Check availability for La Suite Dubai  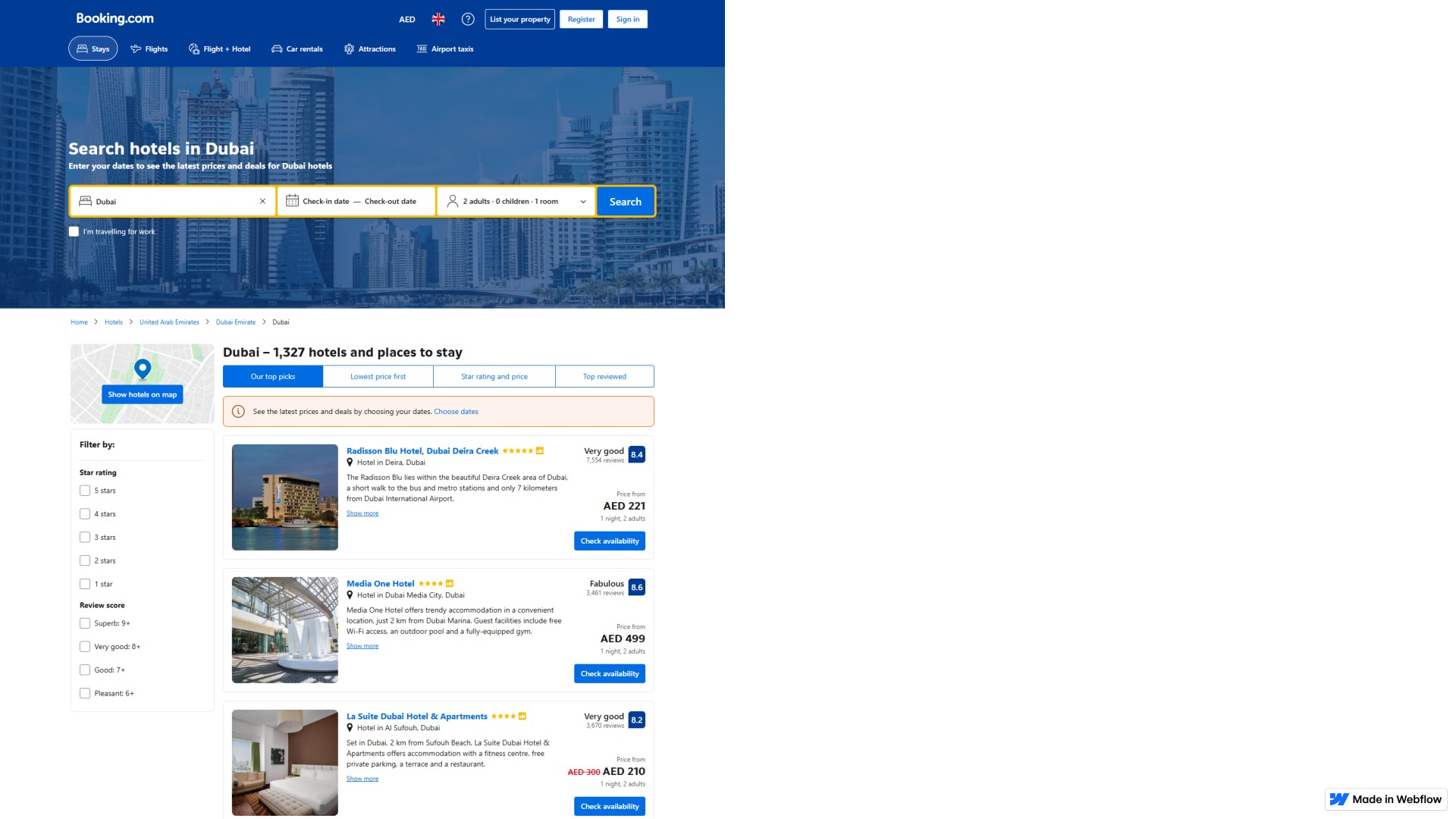click(610, 806)
